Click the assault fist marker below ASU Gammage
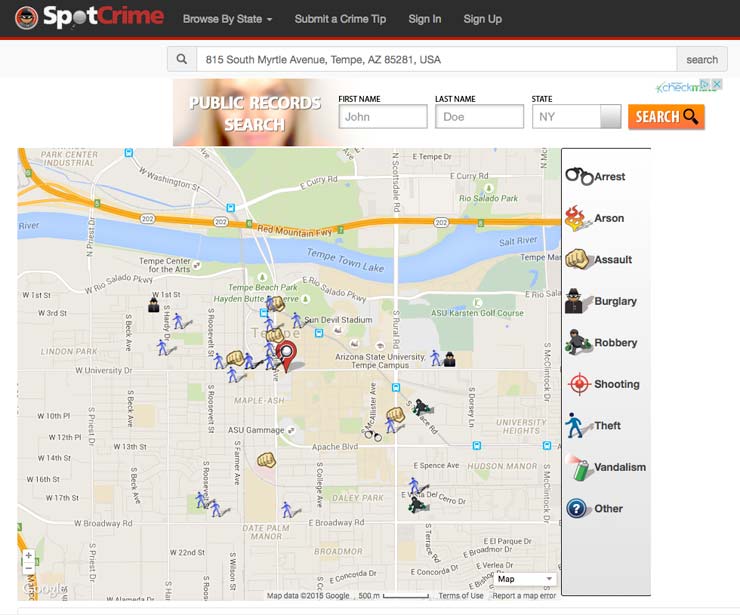Image resolution: width=740 pixels, height=615 pixels. click(266, 459)
